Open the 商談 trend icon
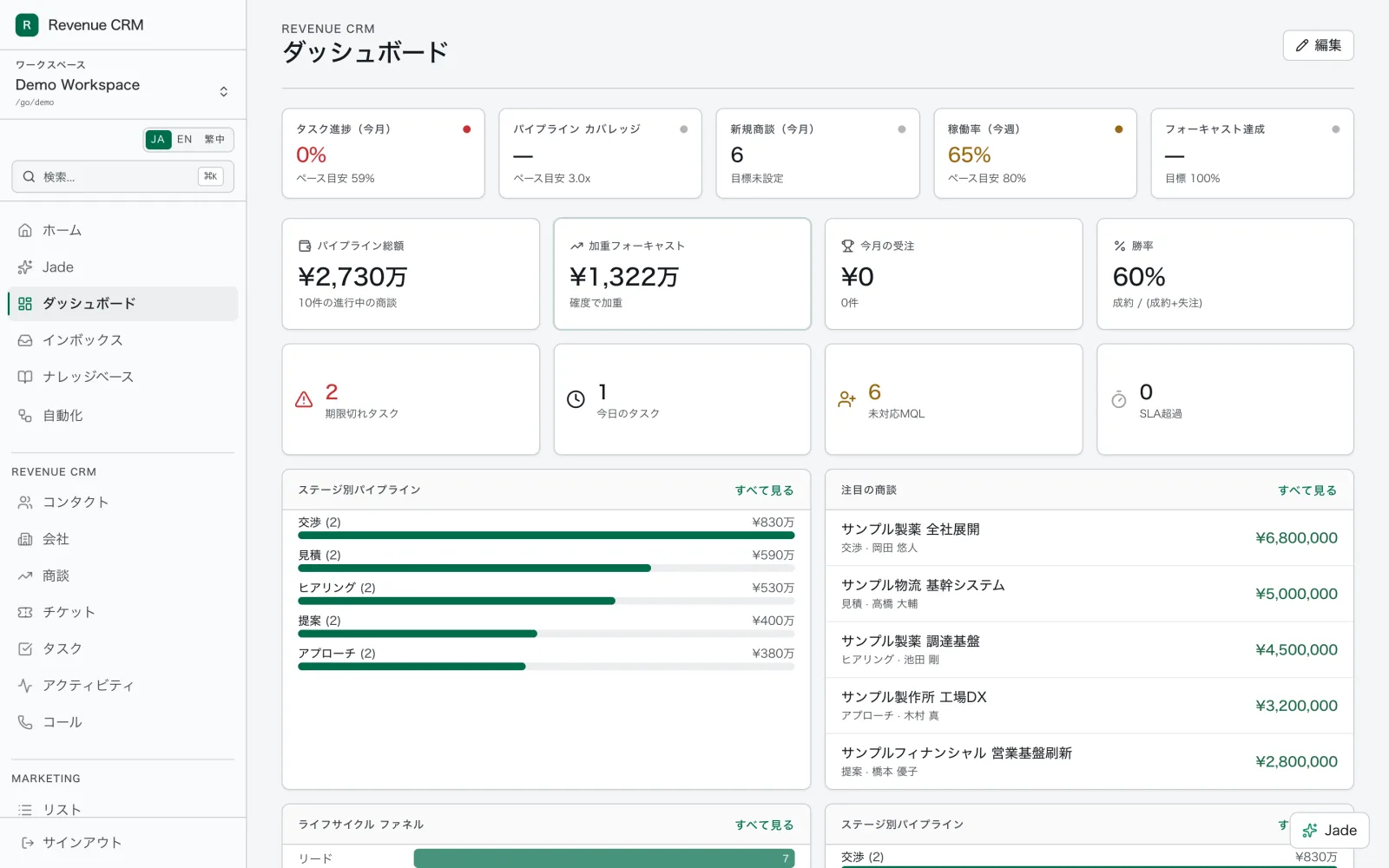1389x868 pixels. click(x=25, y=575)
